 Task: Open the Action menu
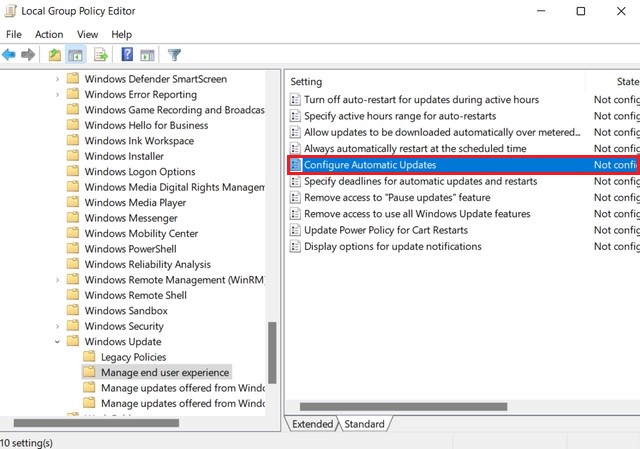[49, 35]
